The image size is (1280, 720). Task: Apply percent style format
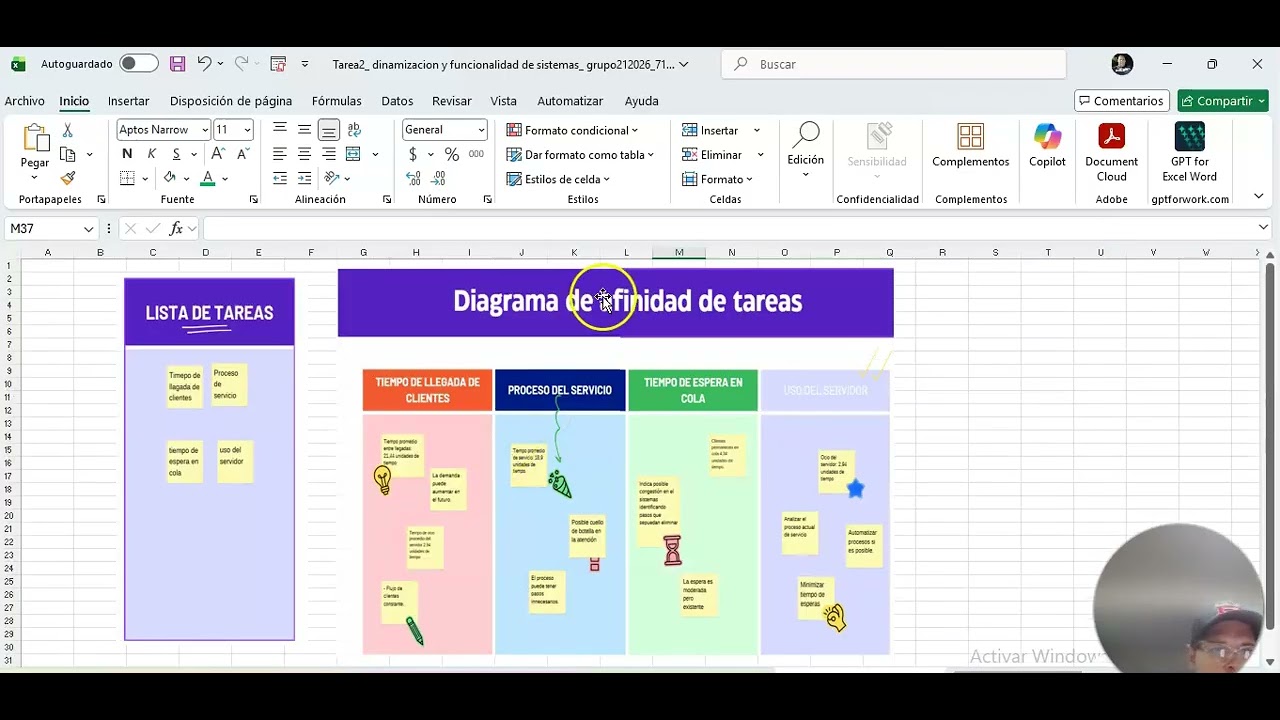pyautogui.click(x=452, y=154)
